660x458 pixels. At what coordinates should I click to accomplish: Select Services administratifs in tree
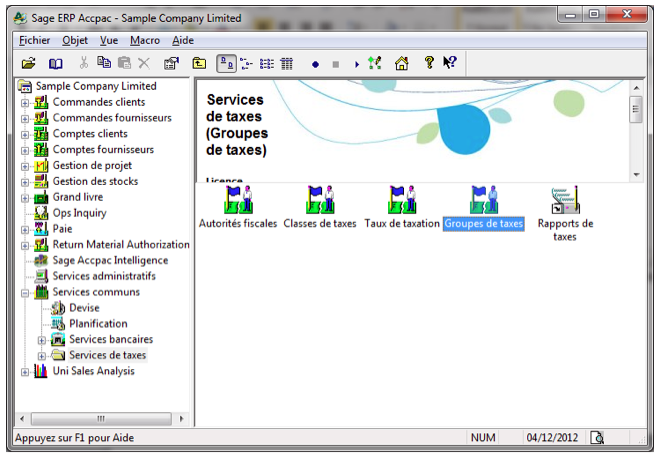[104, 276]
